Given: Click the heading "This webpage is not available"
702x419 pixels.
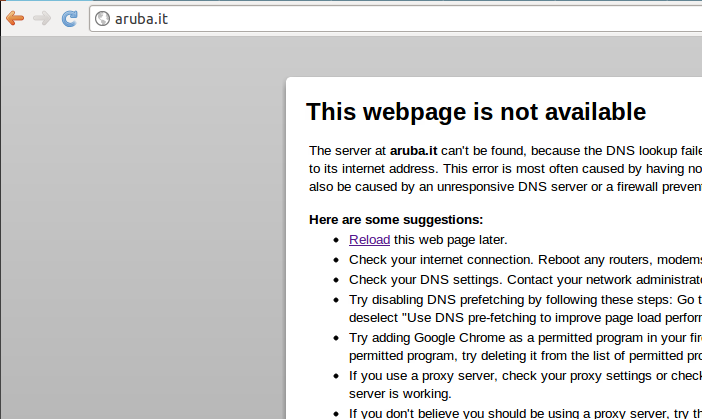Looking at the screenshot, I should coord(476,112).
